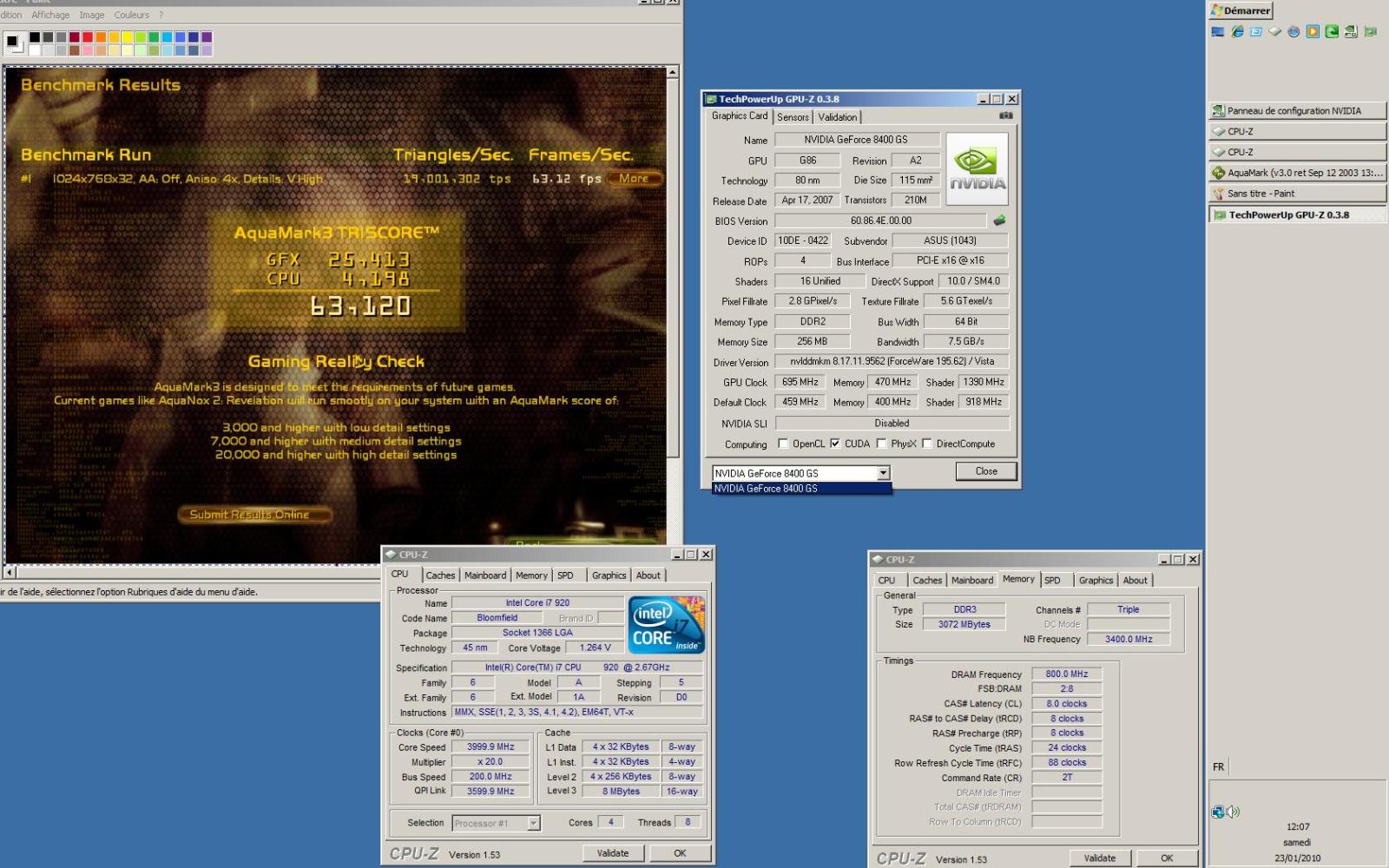Click the GPU-Z screenshot camera icon
The image size is (1389, 868).
(x=1005, y=115)
